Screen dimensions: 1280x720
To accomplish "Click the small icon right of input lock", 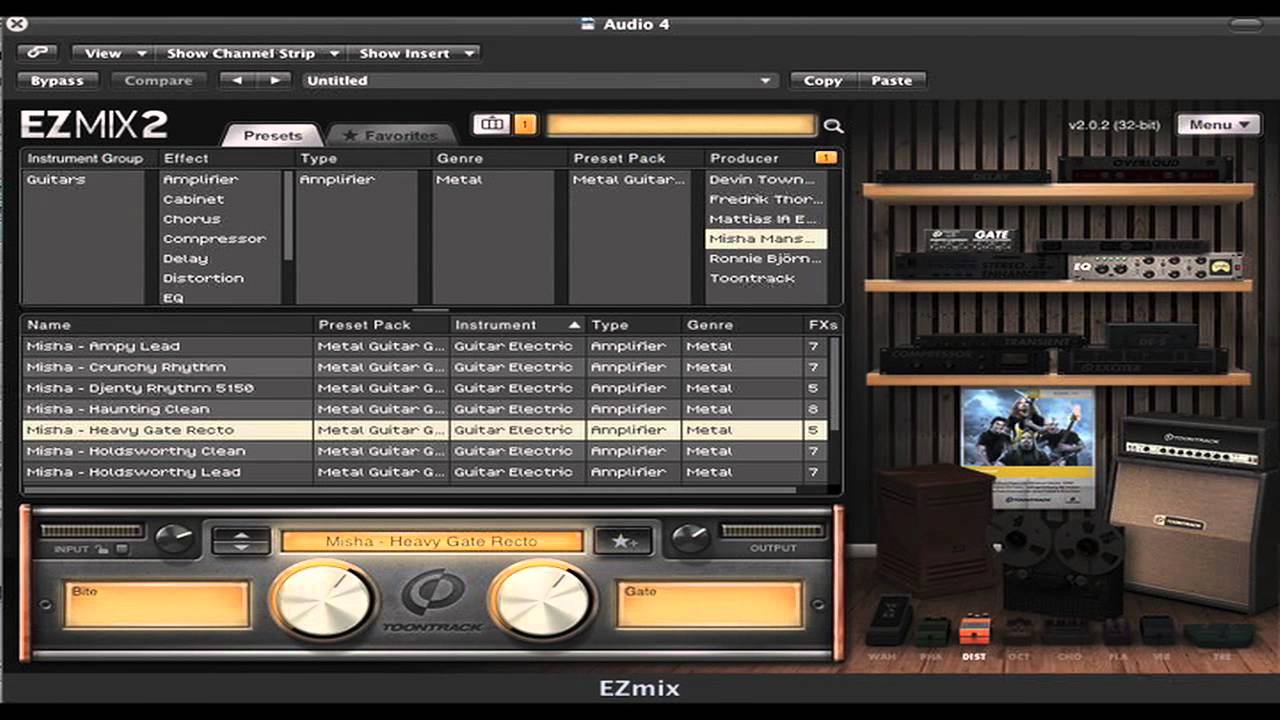I will click(121, 549).
